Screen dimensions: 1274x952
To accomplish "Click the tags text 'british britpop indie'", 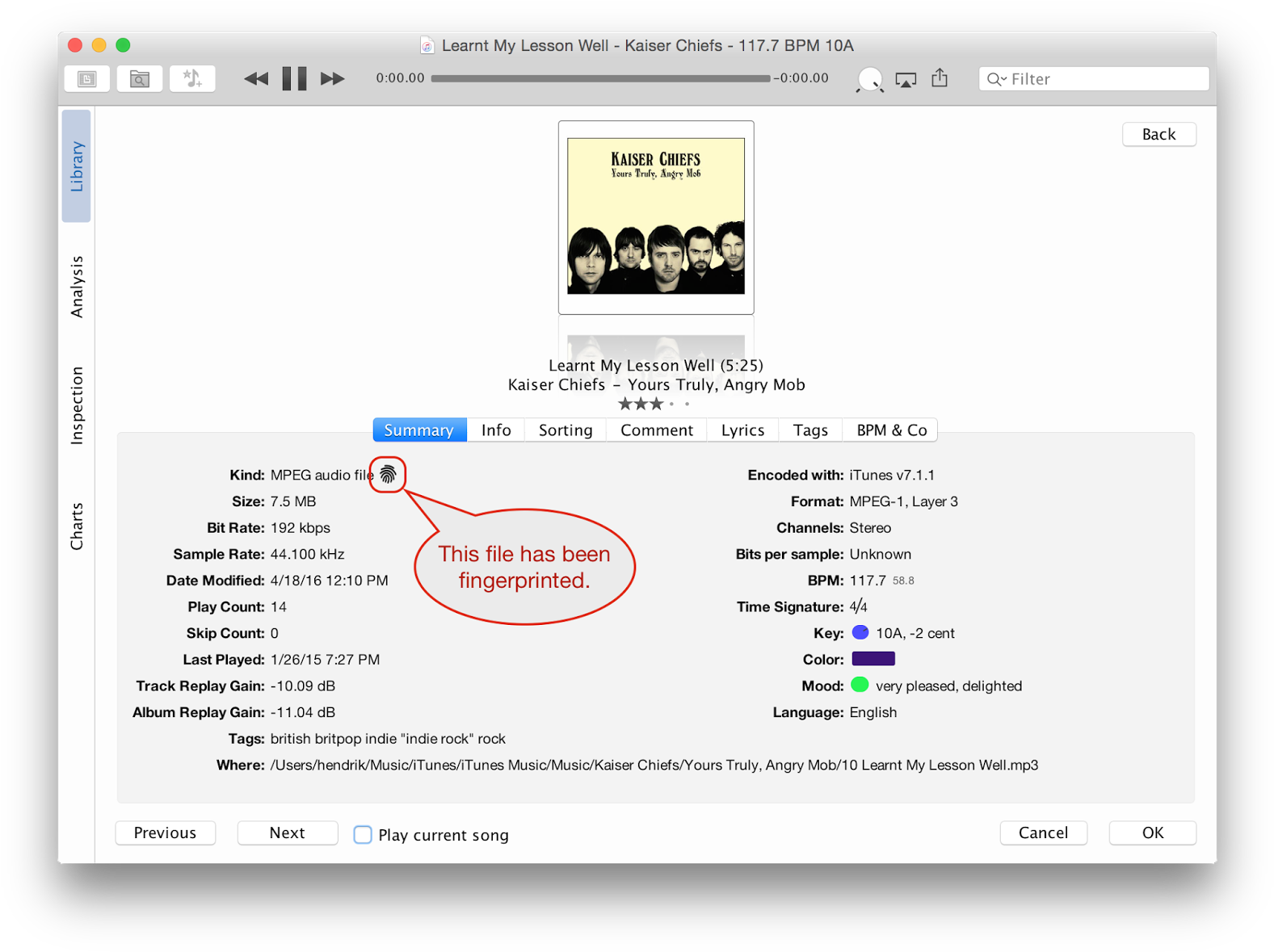I will pyautogui.click(x=334, y=739).
